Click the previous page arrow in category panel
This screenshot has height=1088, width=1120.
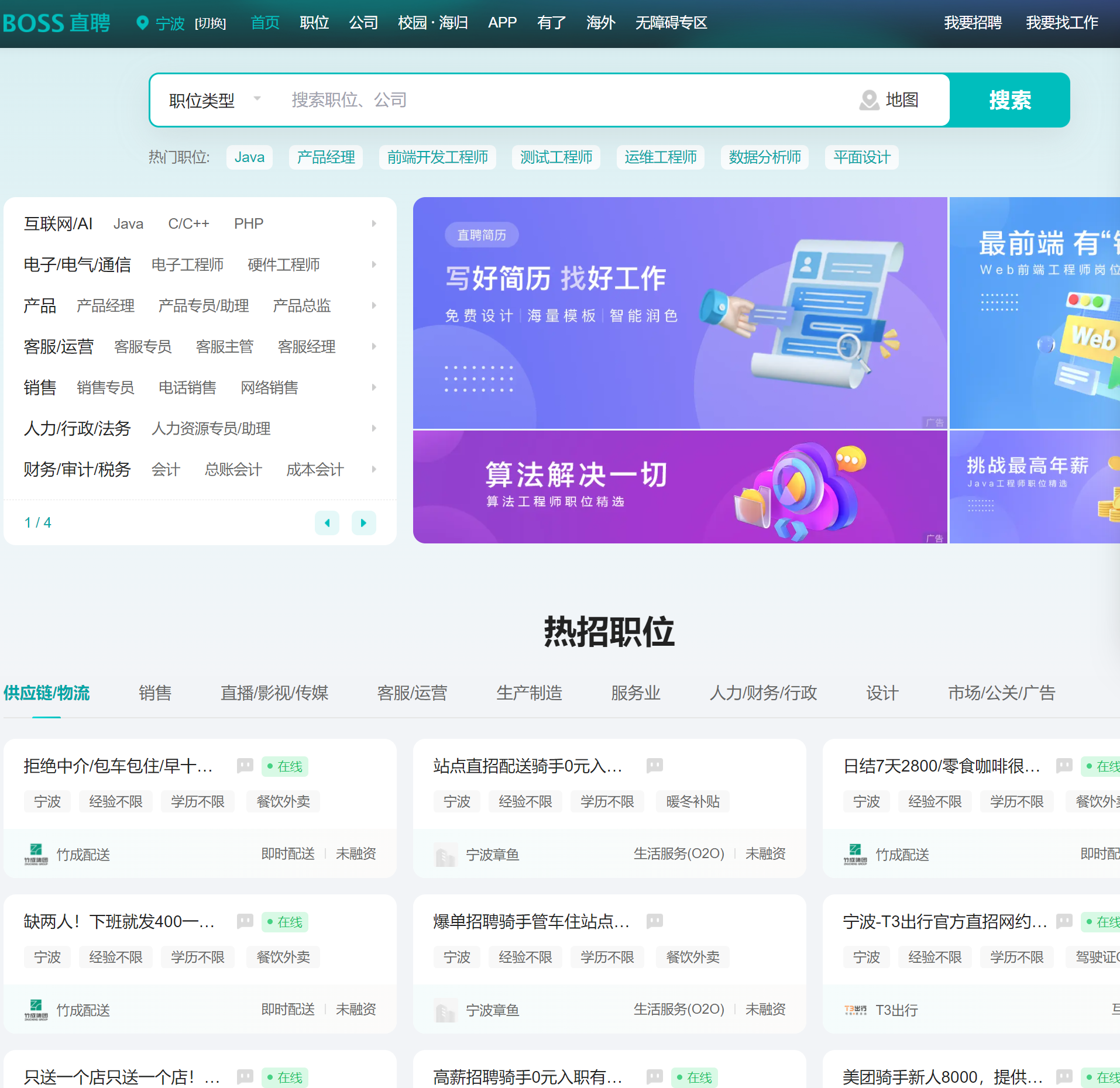pos(327,523)
